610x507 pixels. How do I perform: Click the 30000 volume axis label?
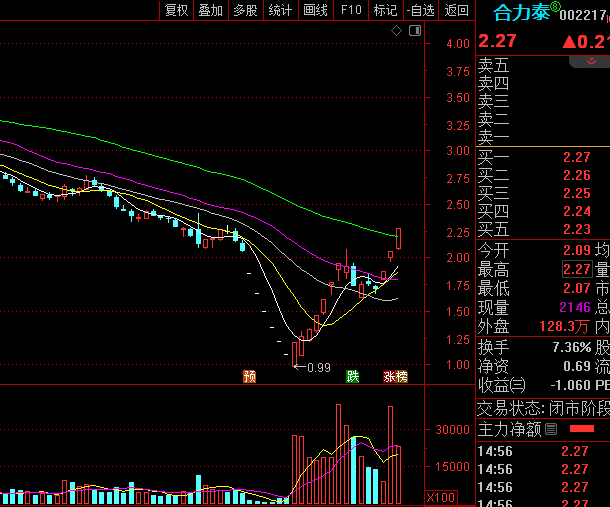point(452,429)
